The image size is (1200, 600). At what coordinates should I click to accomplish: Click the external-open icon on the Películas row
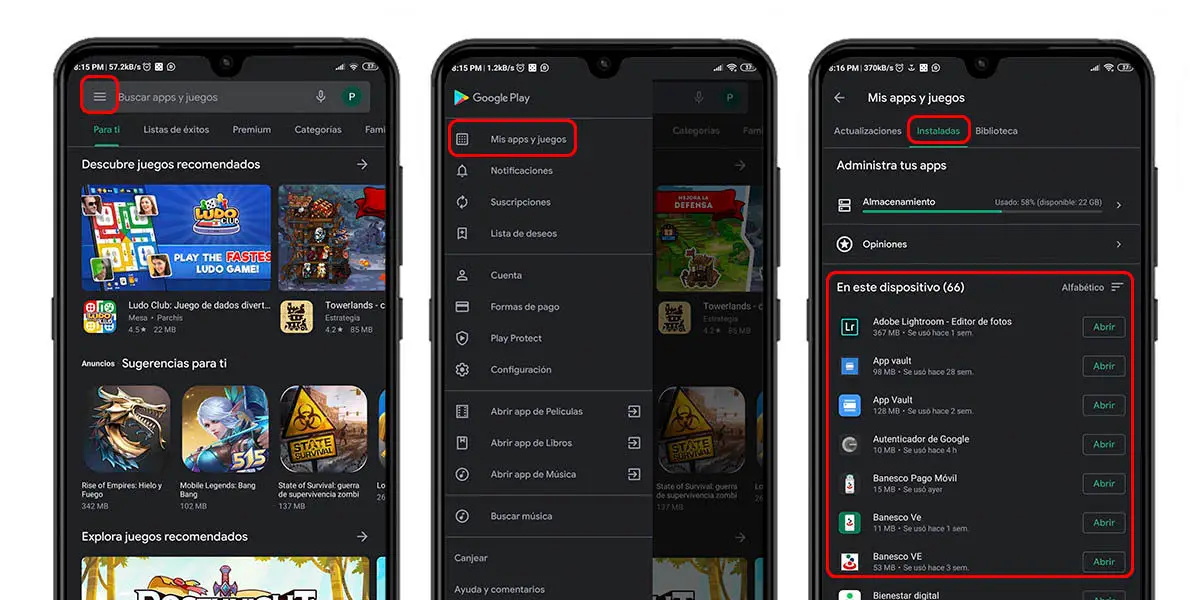634,411
